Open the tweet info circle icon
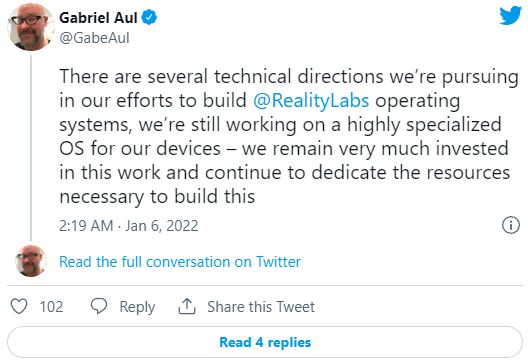The image size is (528, 360). point(511,225)
